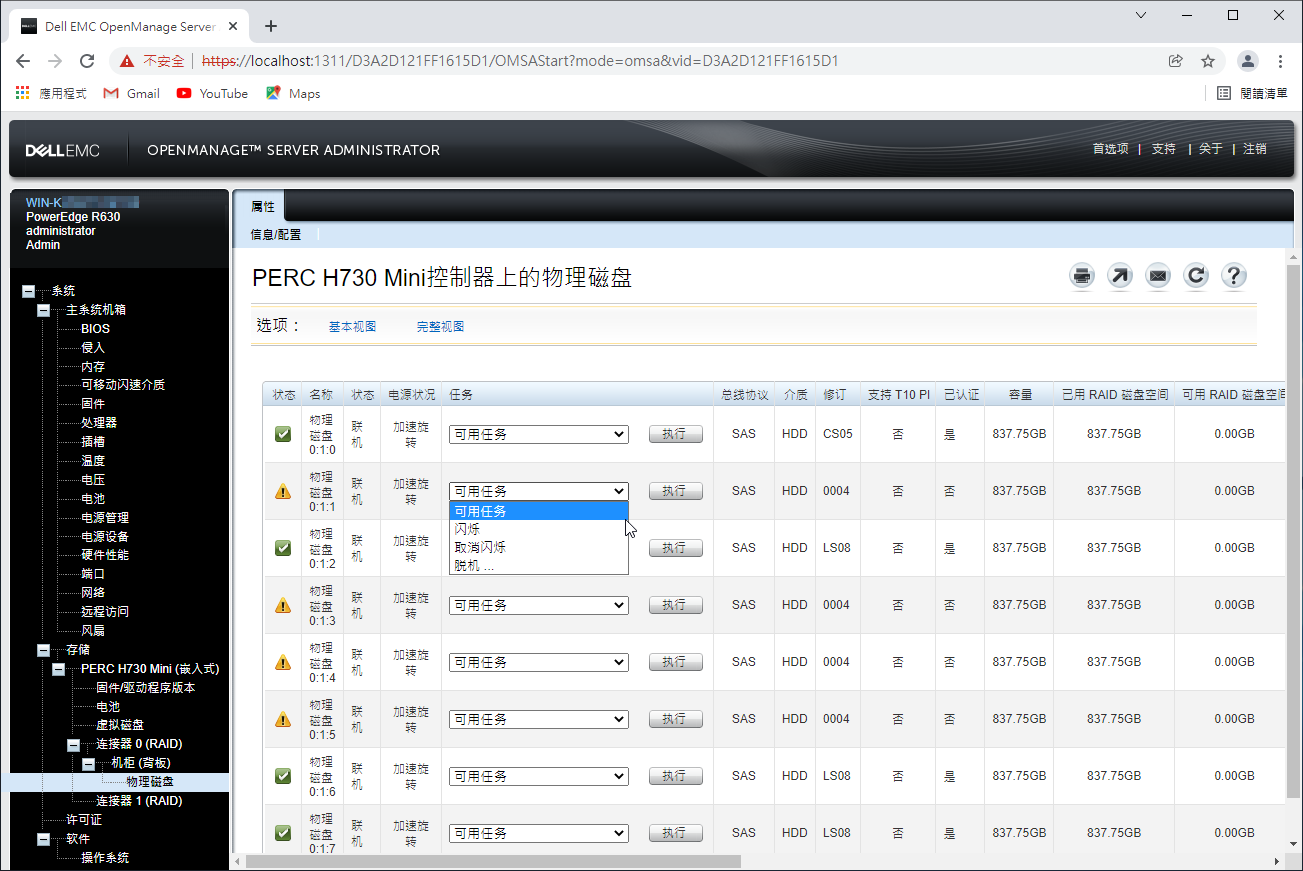Close the open task dropdown for disk 0:1:1
Image resolution: width=1303 pixels, height=871 pixels.
tap(538, 491)
